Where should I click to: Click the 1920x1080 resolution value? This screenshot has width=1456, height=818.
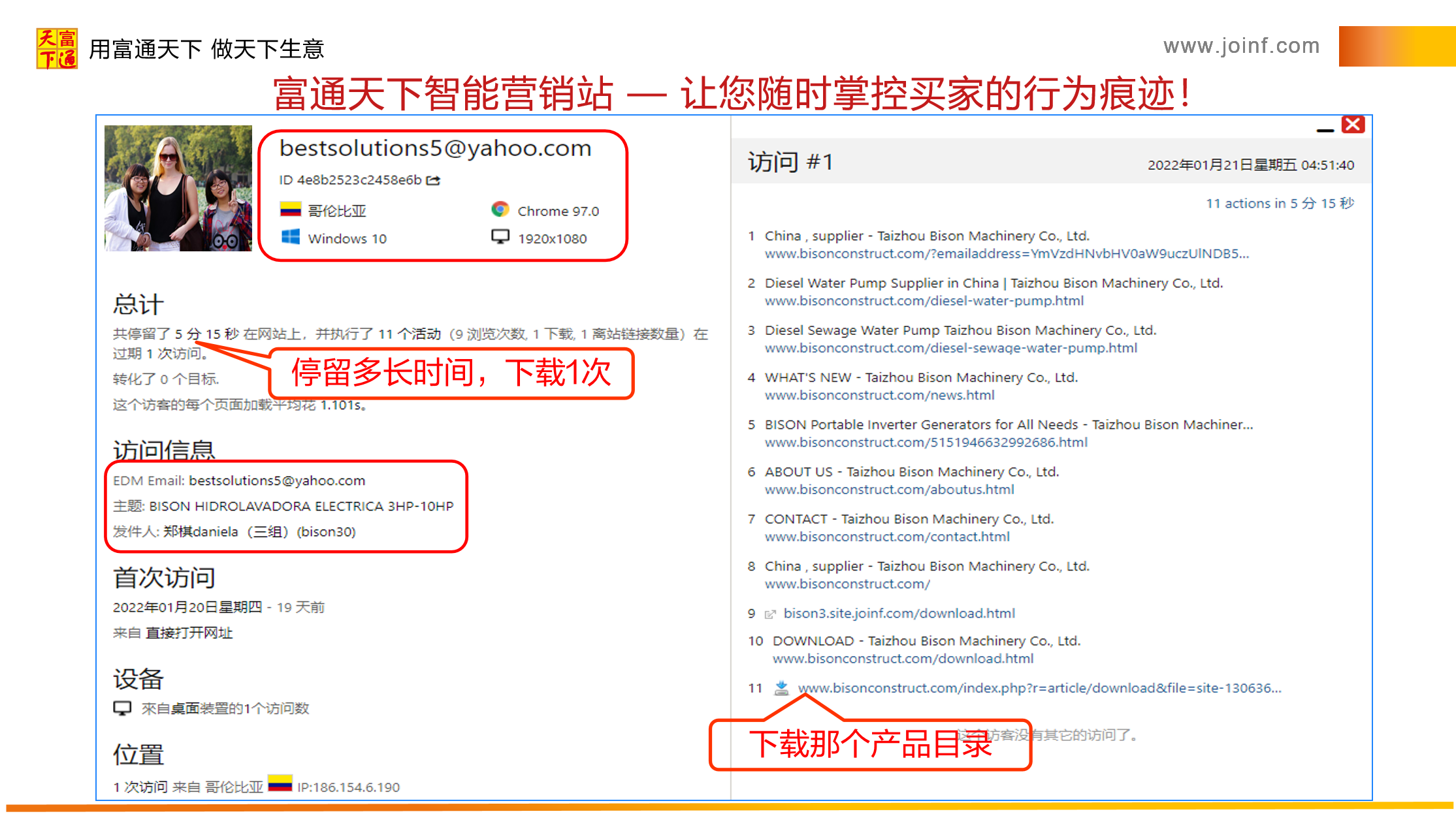553,239
